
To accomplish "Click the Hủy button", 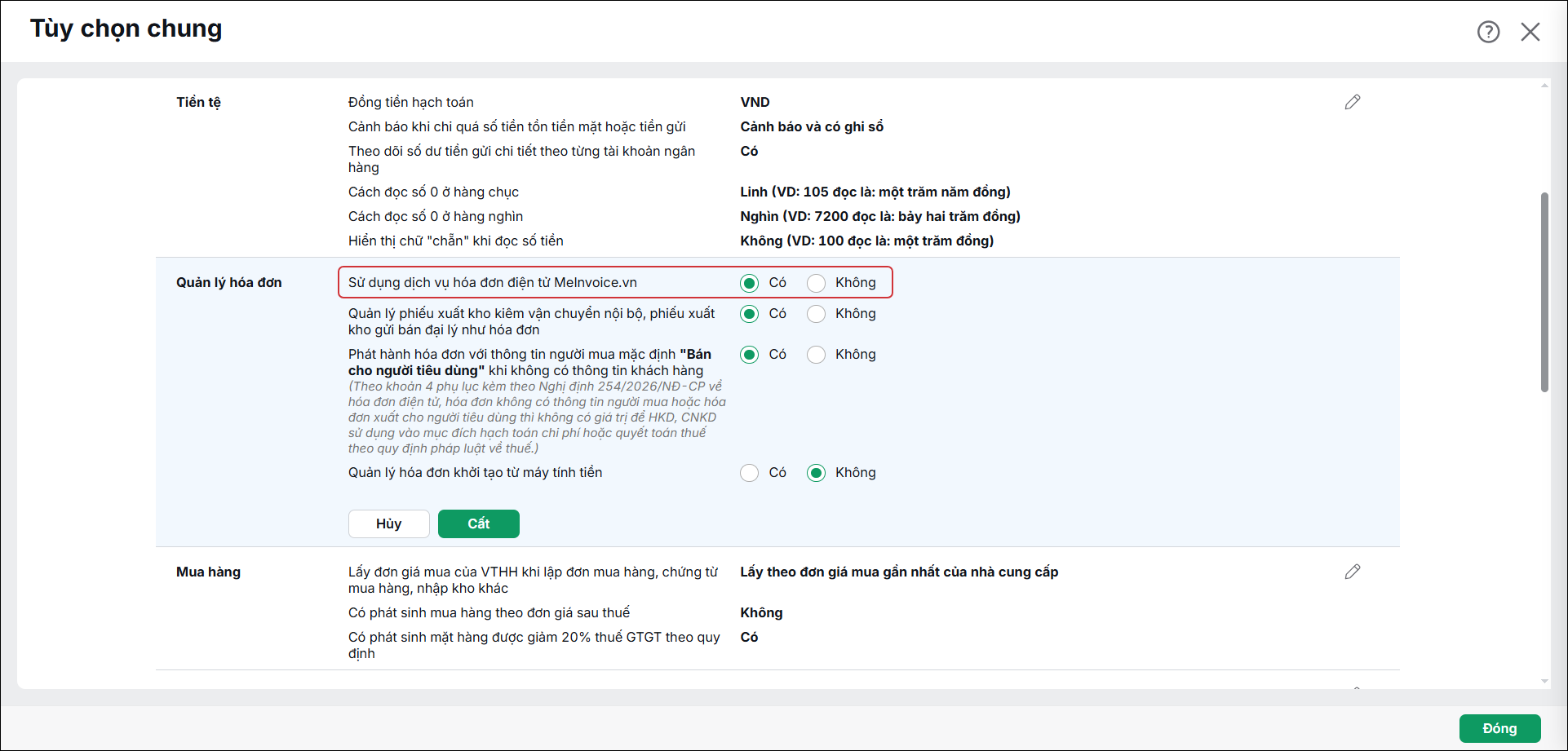I will click(x=389, y=523).
